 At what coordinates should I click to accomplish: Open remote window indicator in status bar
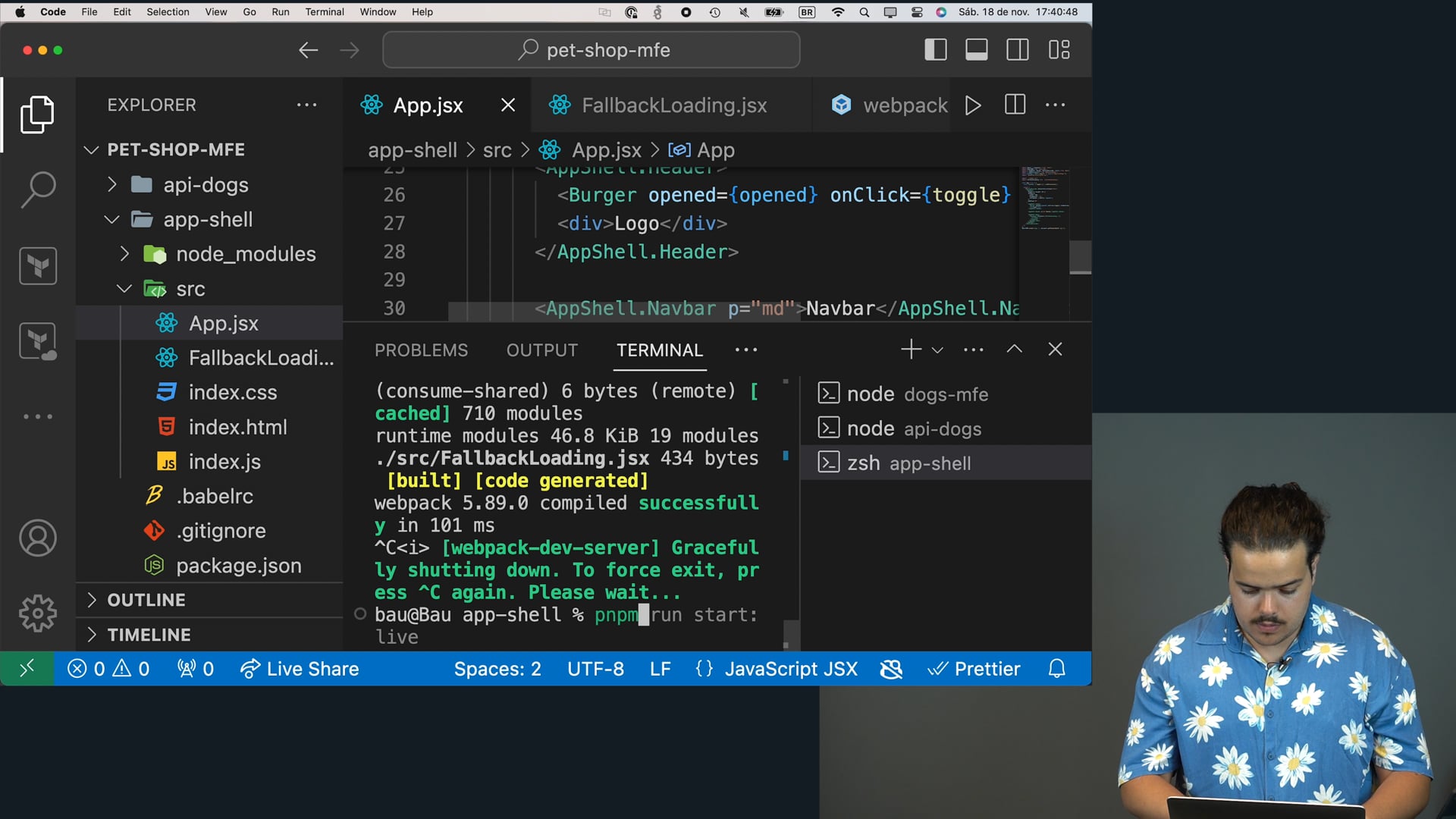pyautogui.click(x=27, y=669)
